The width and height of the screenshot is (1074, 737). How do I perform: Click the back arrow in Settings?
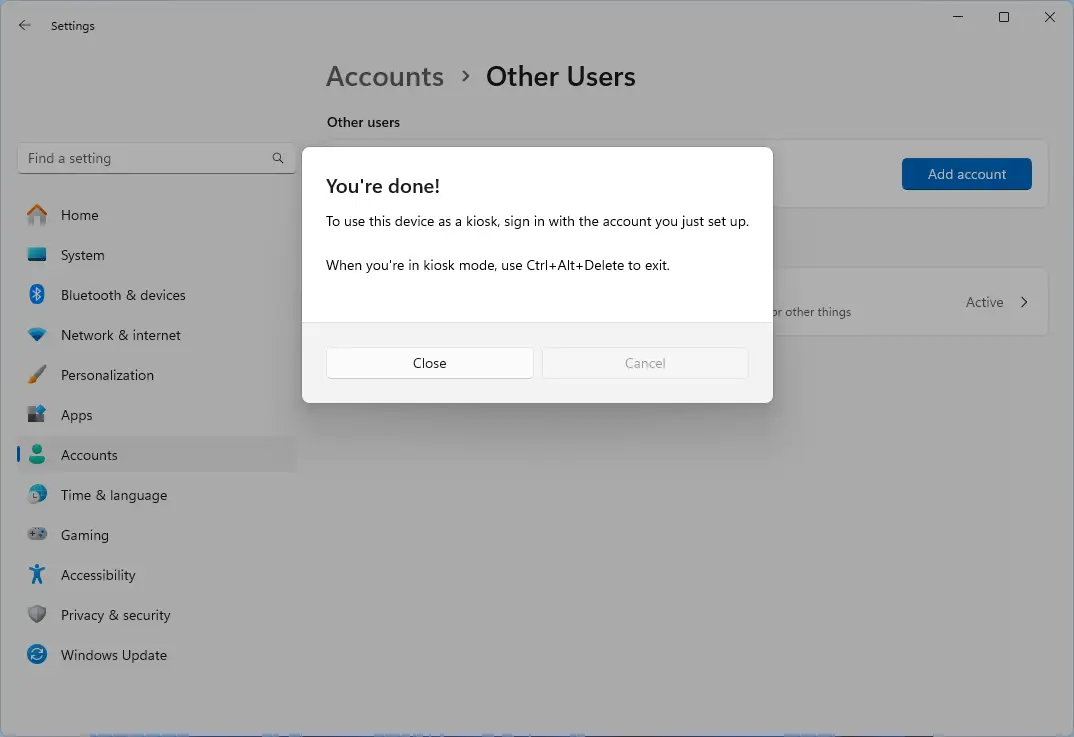25,25
